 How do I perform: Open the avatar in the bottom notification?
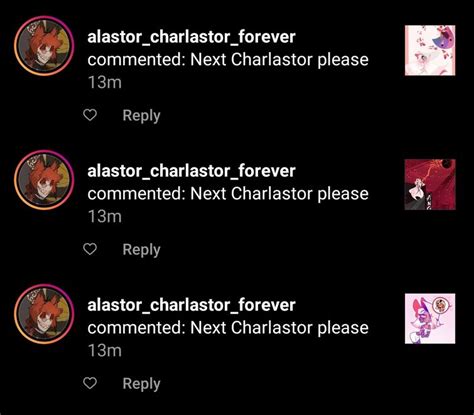click(44, 314)
